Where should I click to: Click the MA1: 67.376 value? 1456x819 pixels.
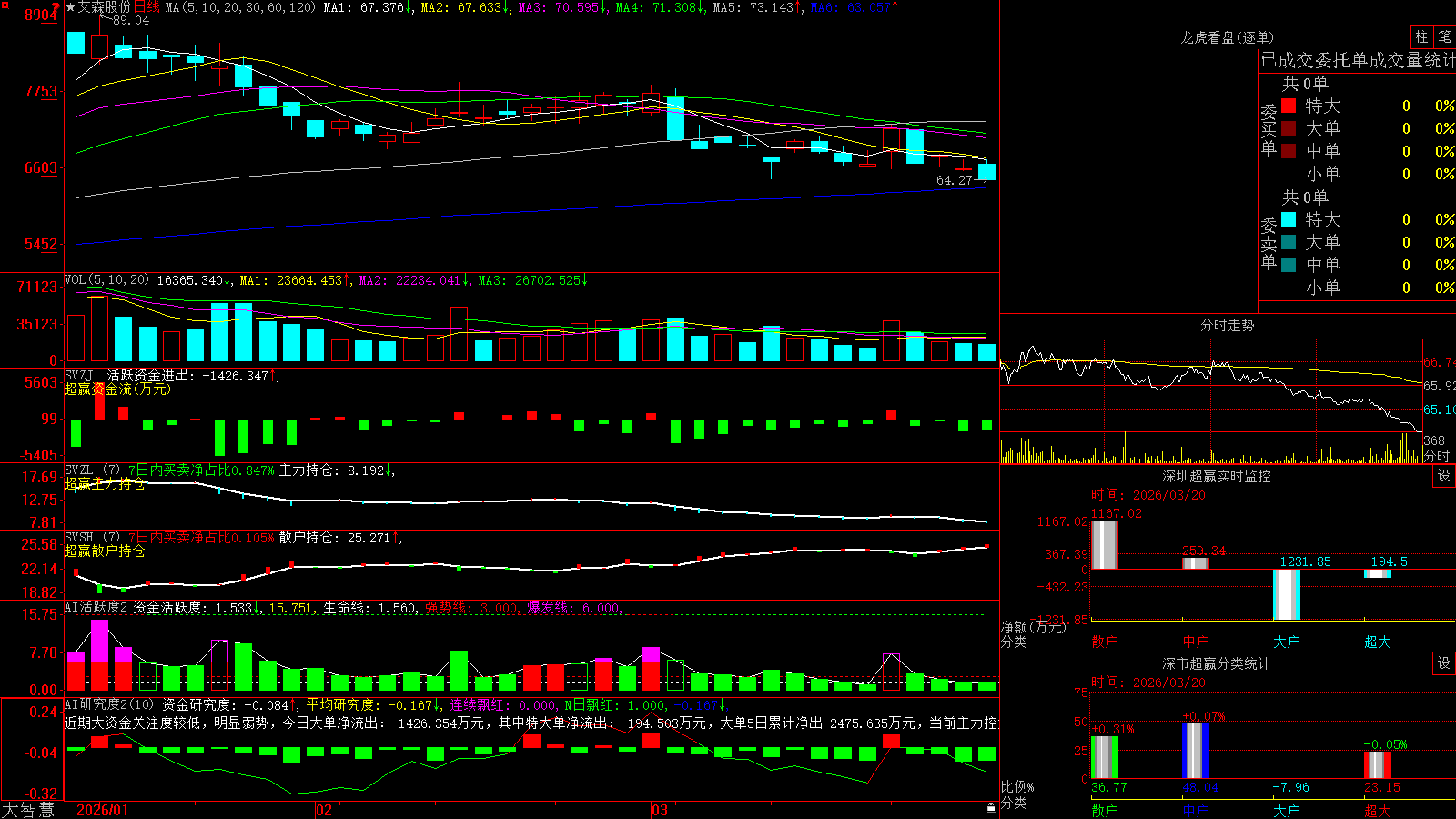coord(366,7)
